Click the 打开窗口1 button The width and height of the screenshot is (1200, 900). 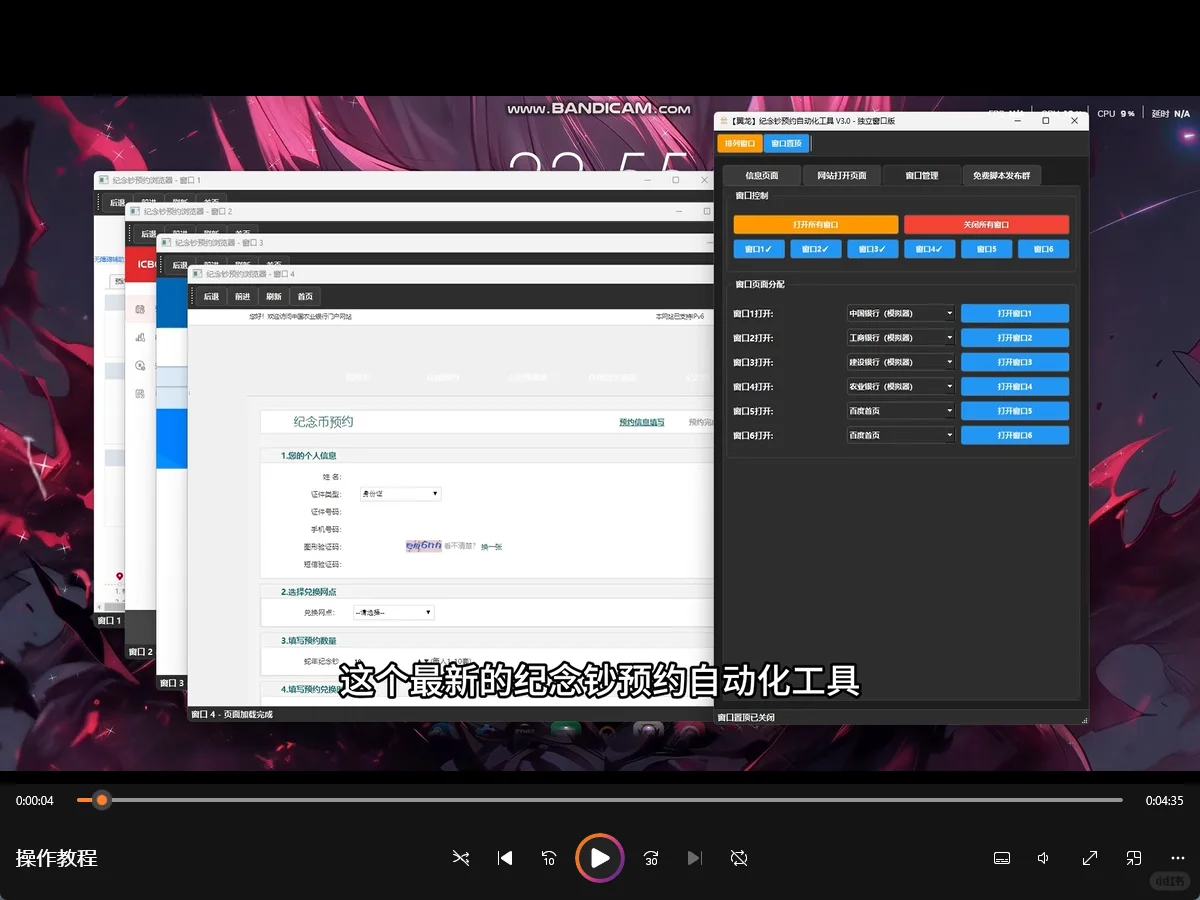(1014, 313)
